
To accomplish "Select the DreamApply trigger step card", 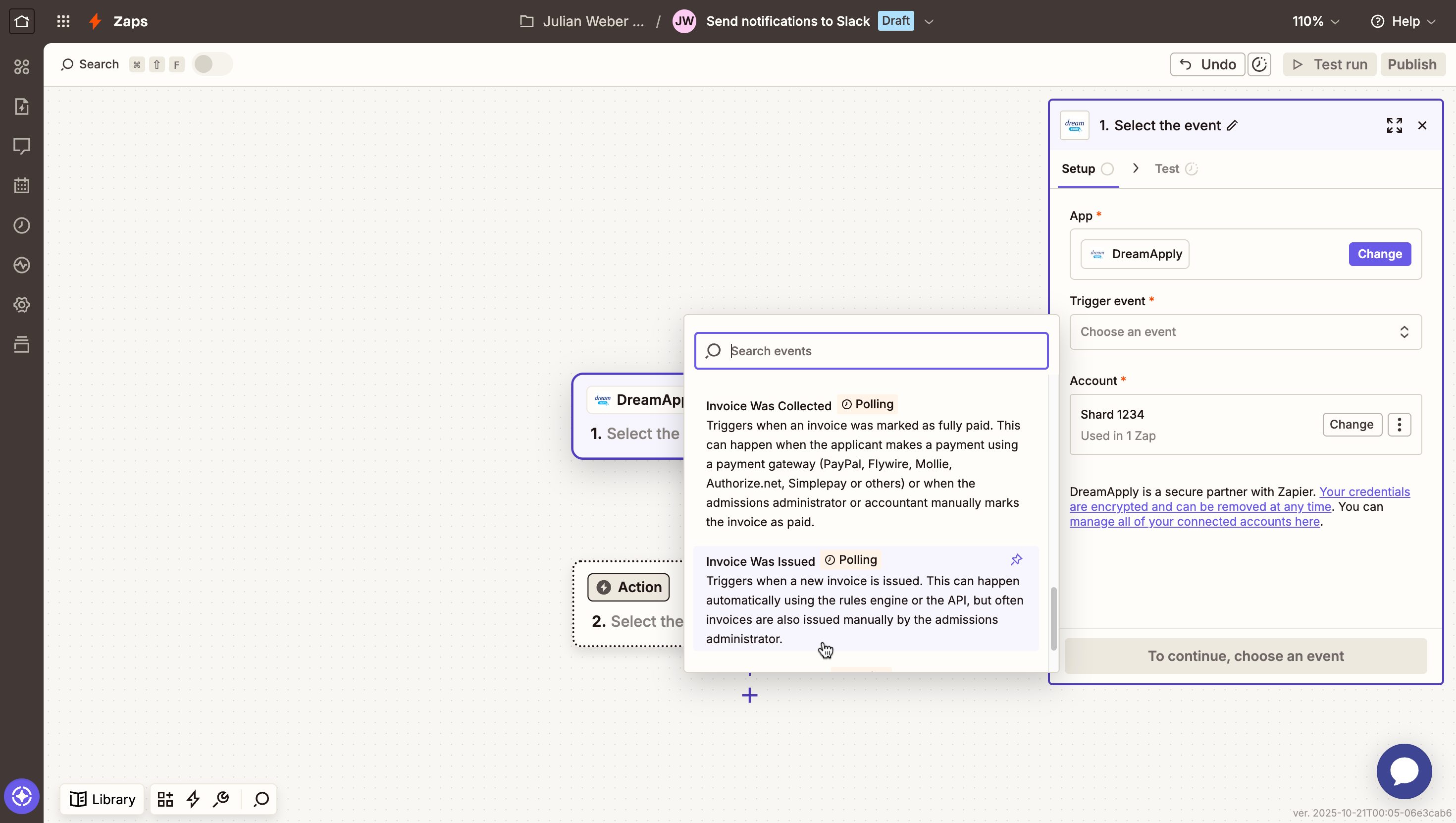I will [628, 416].
